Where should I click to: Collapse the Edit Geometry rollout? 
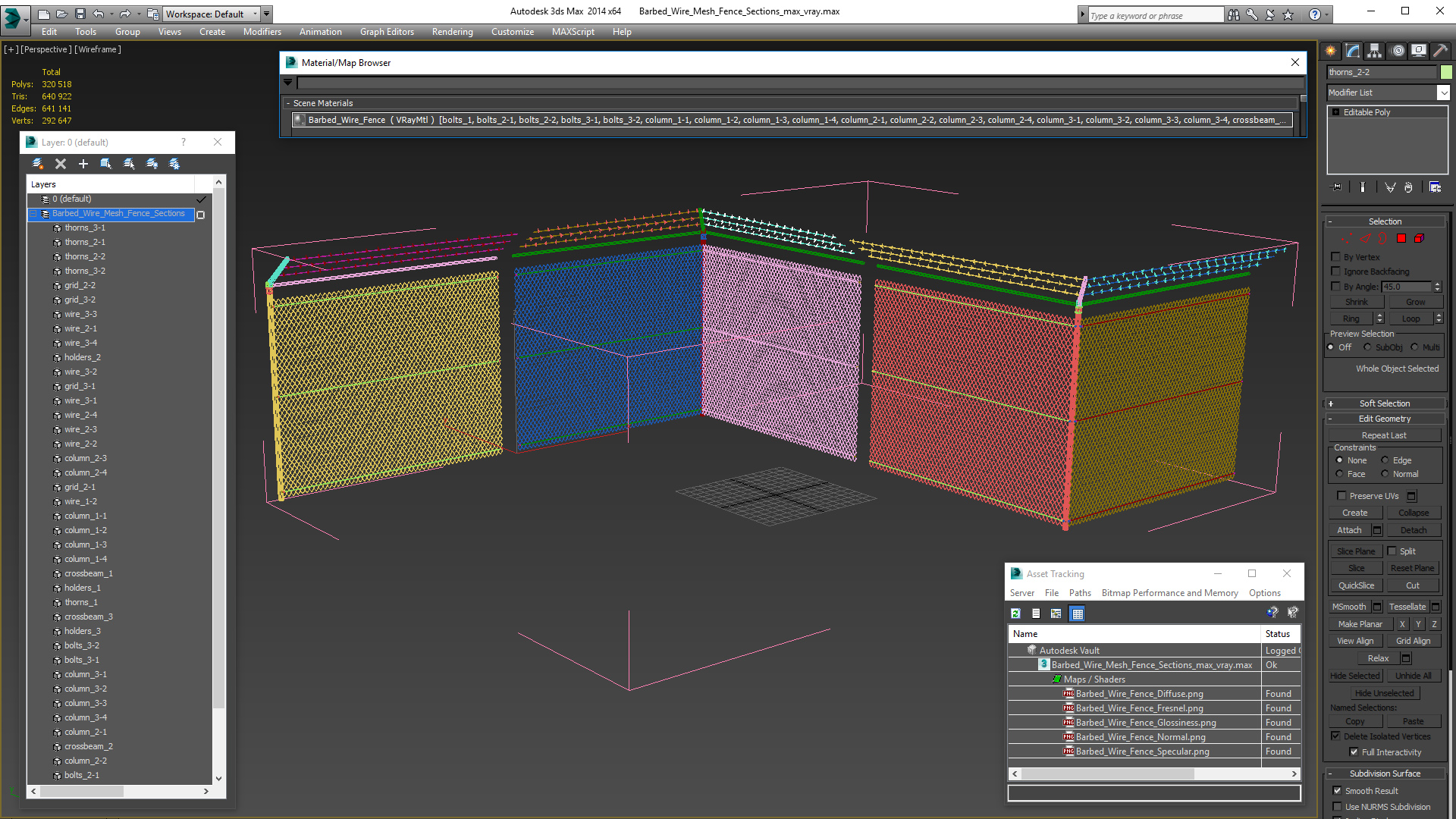click(1385, 419)
